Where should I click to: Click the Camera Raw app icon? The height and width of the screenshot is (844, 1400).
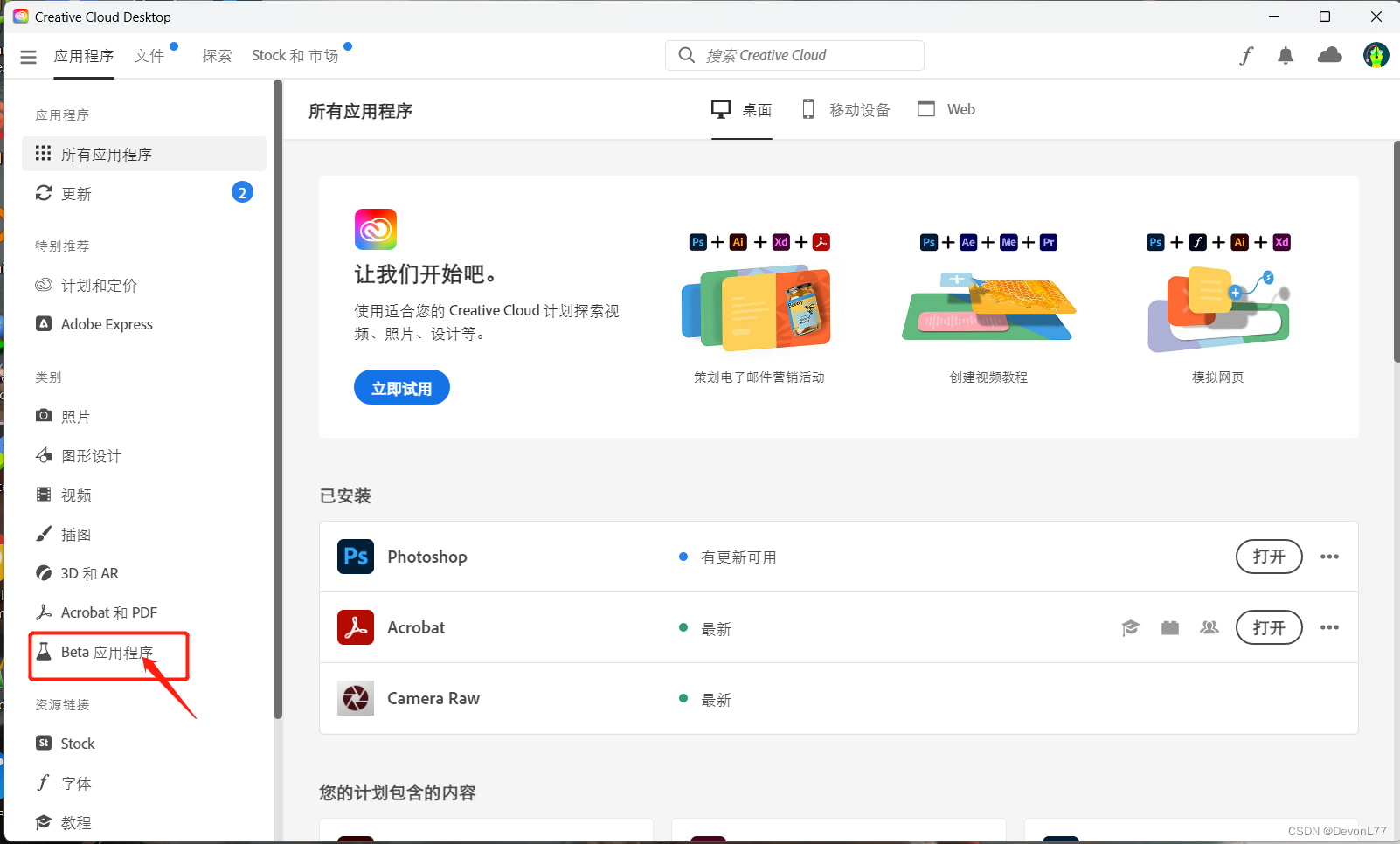pos(356,698)
